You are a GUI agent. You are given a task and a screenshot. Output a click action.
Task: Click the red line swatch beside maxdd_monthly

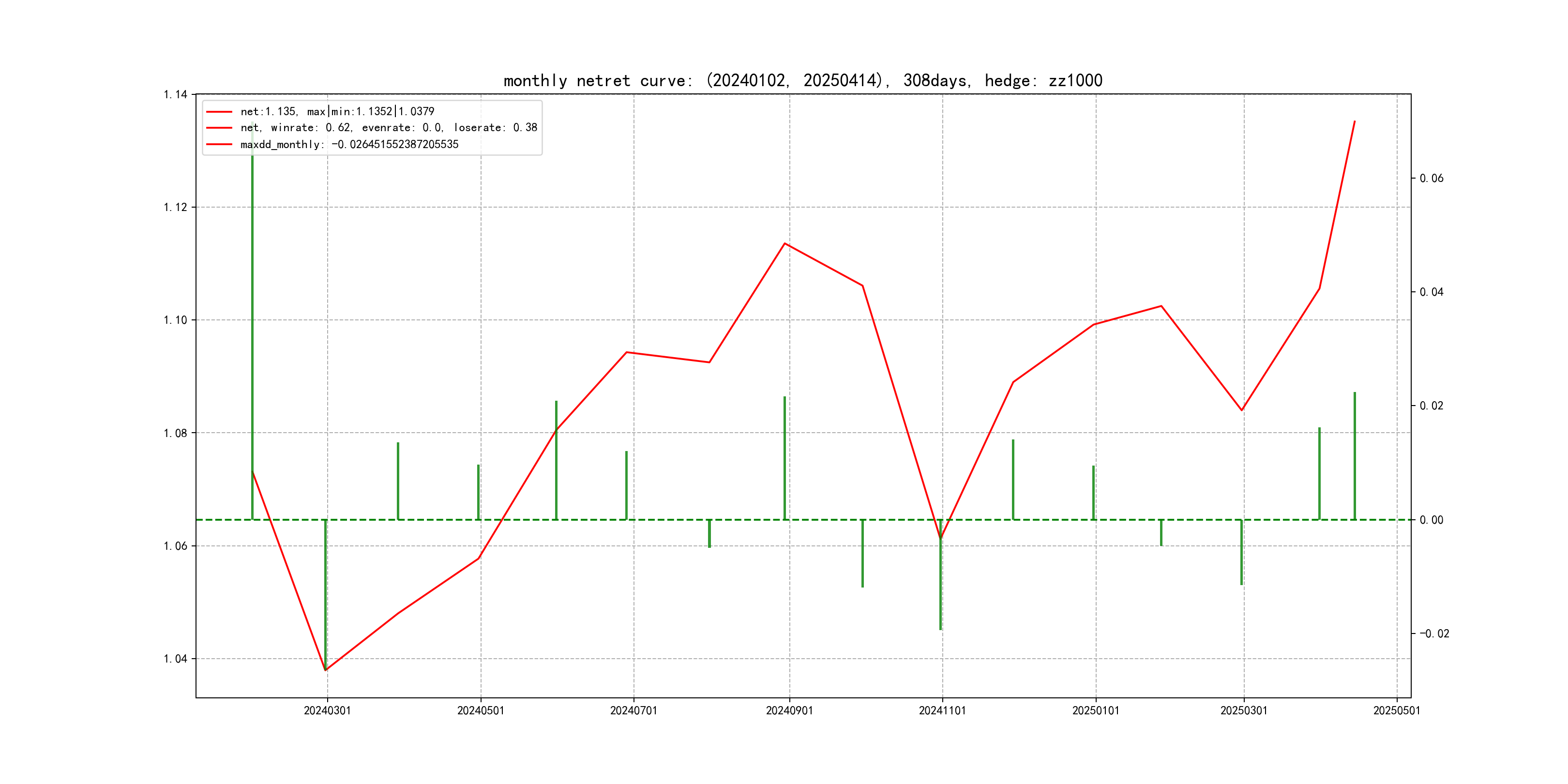pyautogui.click(x=219, y=144)
